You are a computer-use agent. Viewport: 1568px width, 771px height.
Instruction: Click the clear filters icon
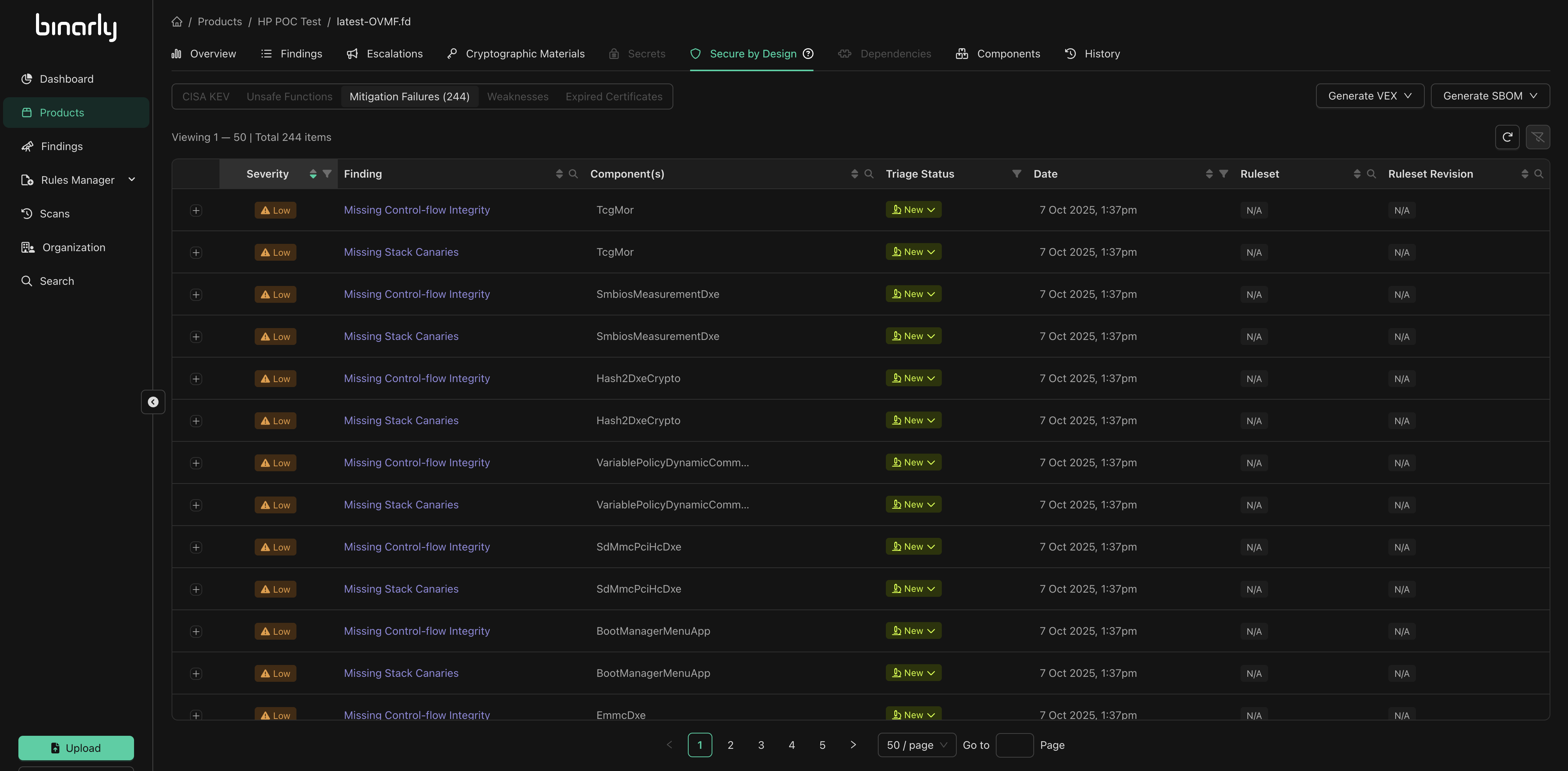click(1538, 137)
